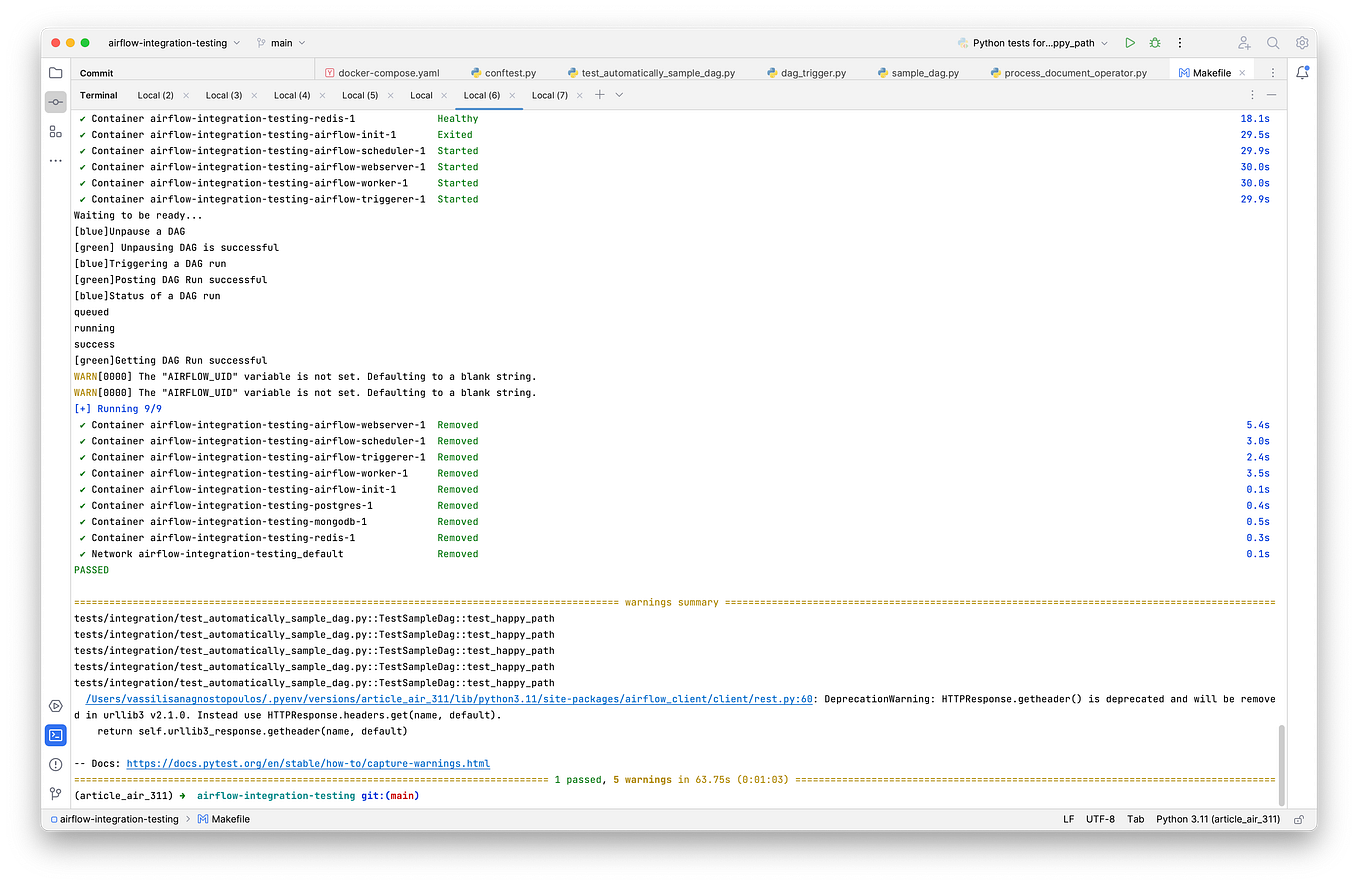Image resolution: width=1358 pixels, height=885 pixels.
Task: Run the current Python tests configuration
Action: coord(1130,42)
